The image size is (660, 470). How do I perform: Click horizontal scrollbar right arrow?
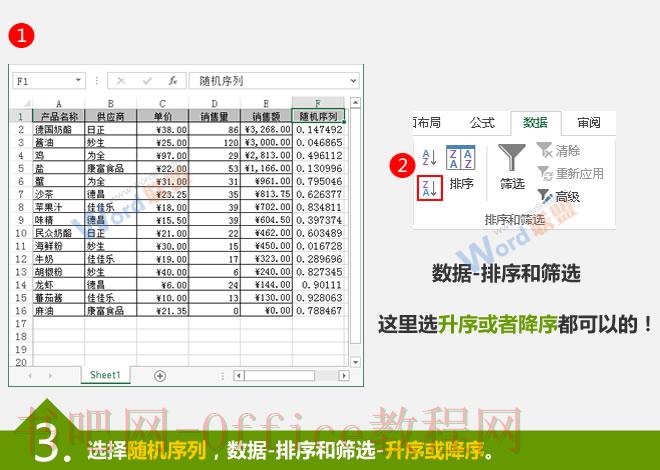(x=344, y=375)
